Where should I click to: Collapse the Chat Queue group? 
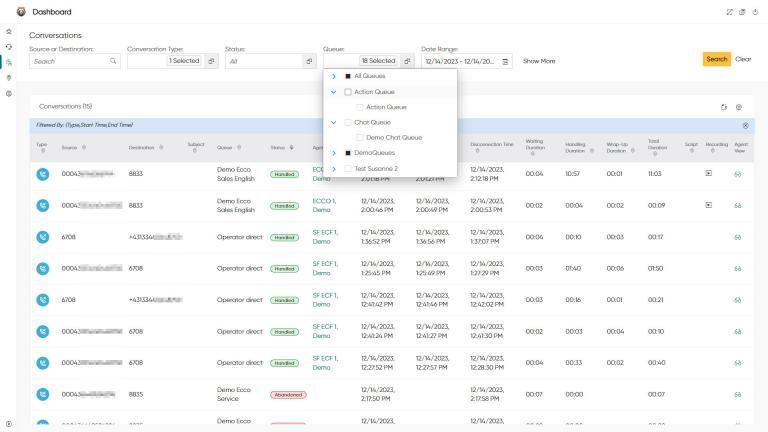coord(334,122)
